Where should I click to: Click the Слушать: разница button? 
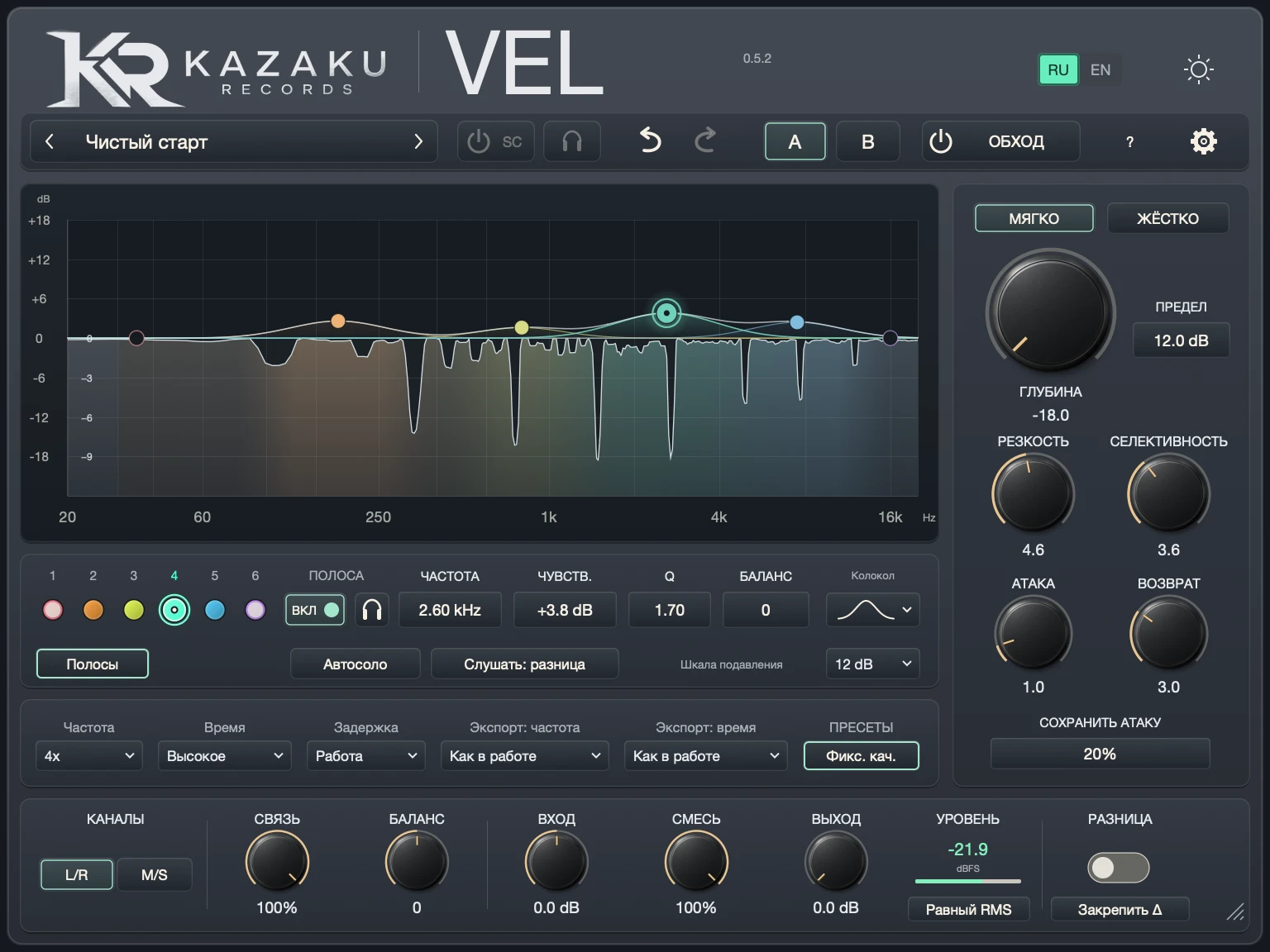pos(525,664)
